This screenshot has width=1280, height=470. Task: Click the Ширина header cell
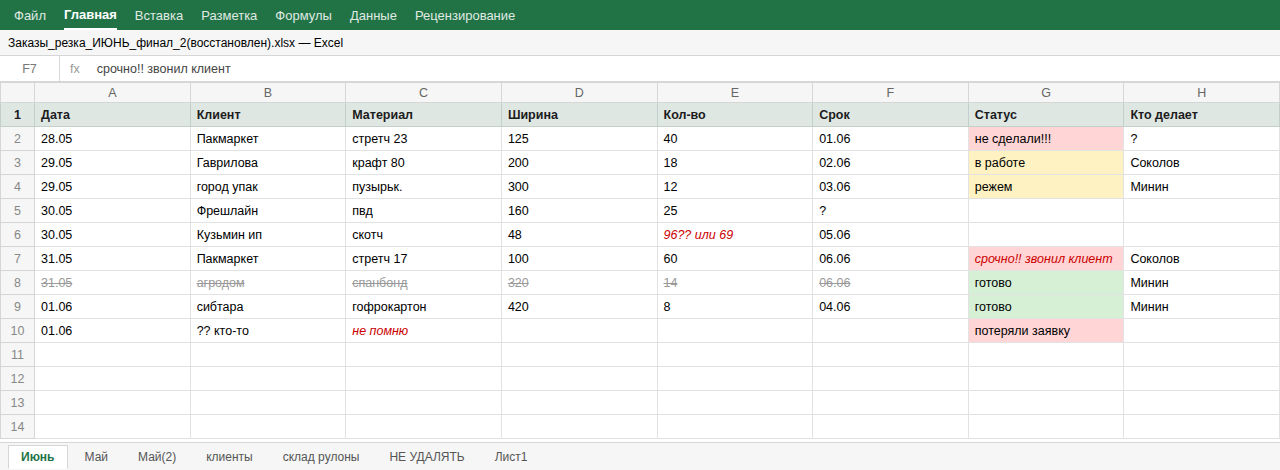579,115
